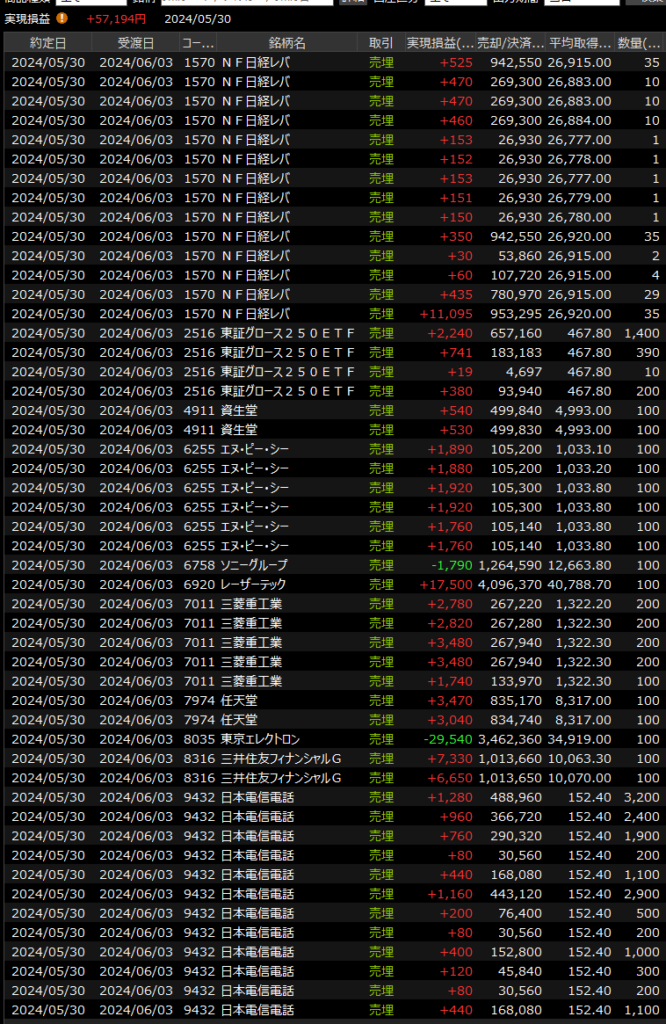Click the orange info icon beside 実現損益
The image size is (666, 1024).
(x=63, y=18)
